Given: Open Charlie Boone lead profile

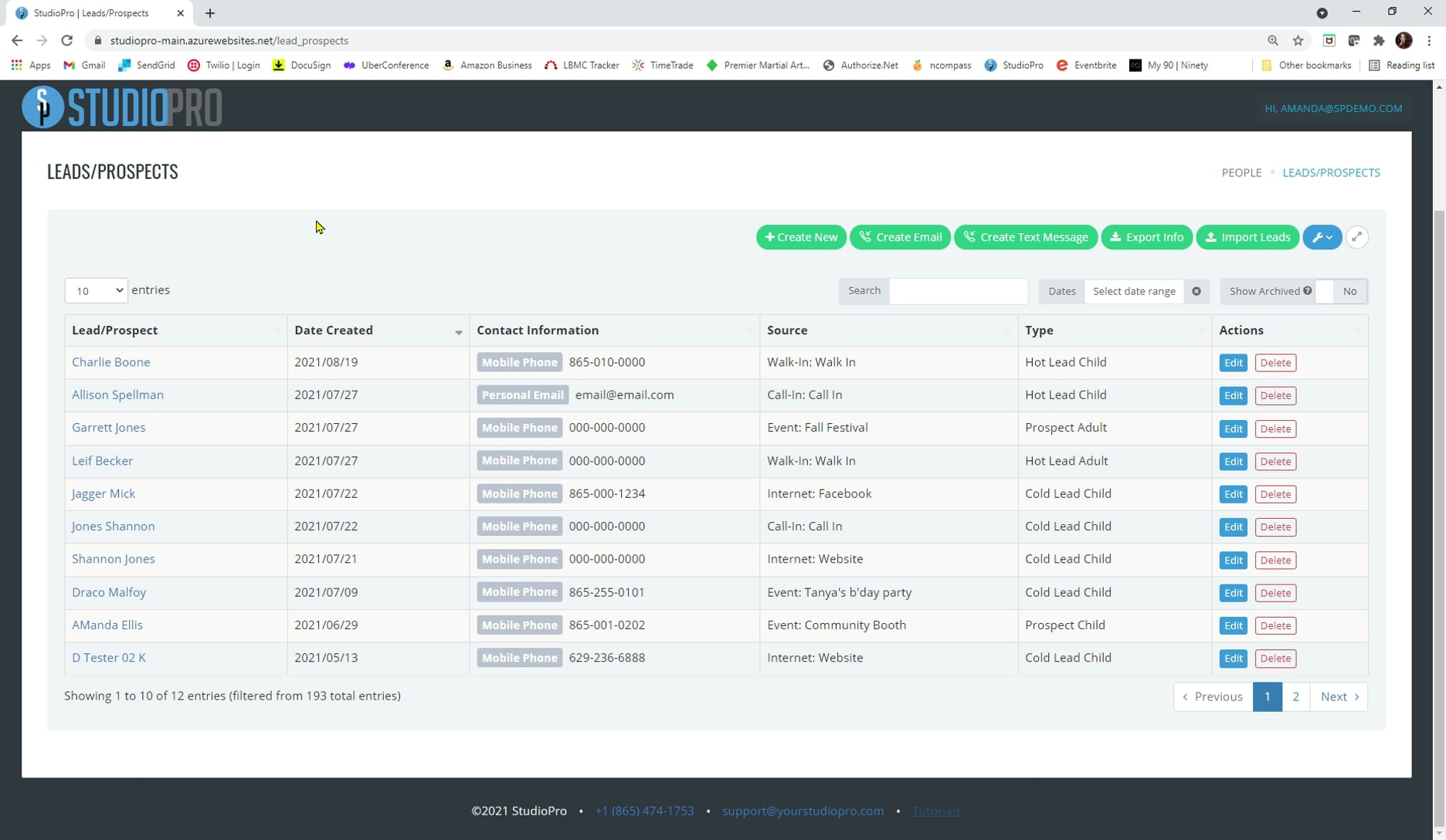Looking at the screenshot, I should [111, 362].
